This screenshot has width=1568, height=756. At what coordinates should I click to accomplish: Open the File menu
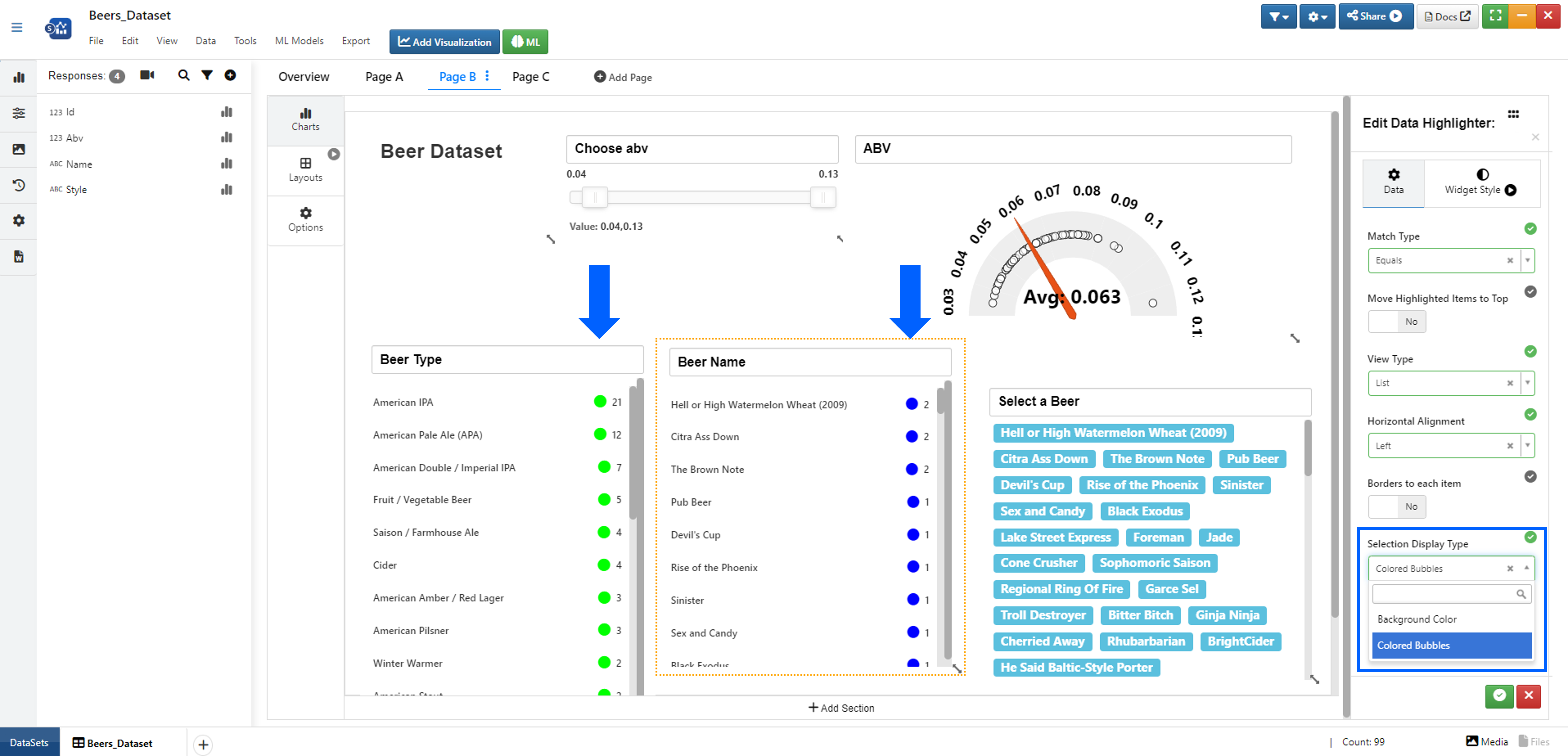pyautogui.click(x=96, y=41)
